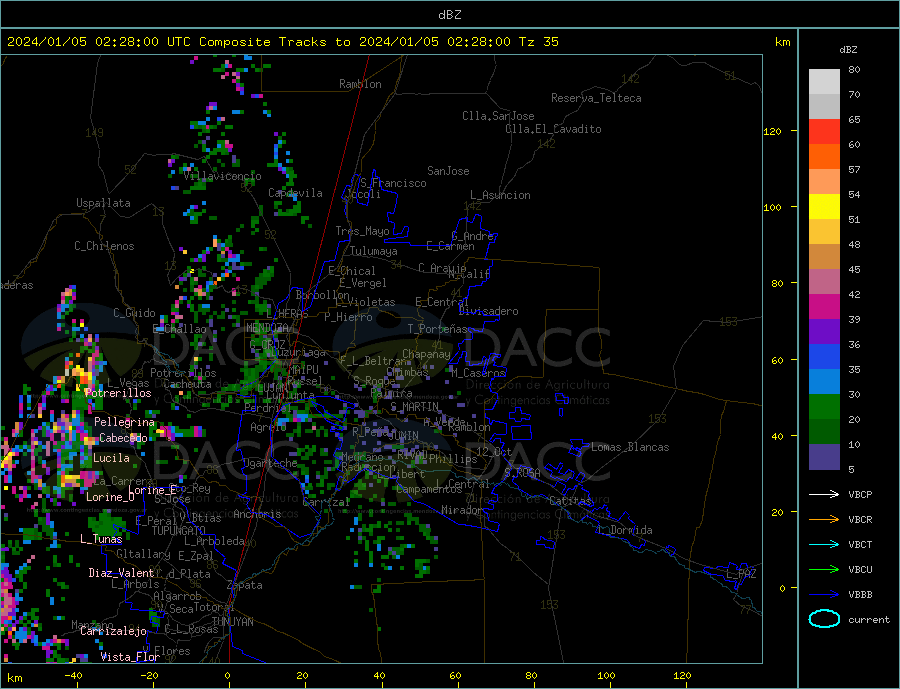This screenshot has height=689, width=900.
Task: Click the timestamp '2024/01/05 02:28:00 UTC Composite' header
Action: (139, 42)
